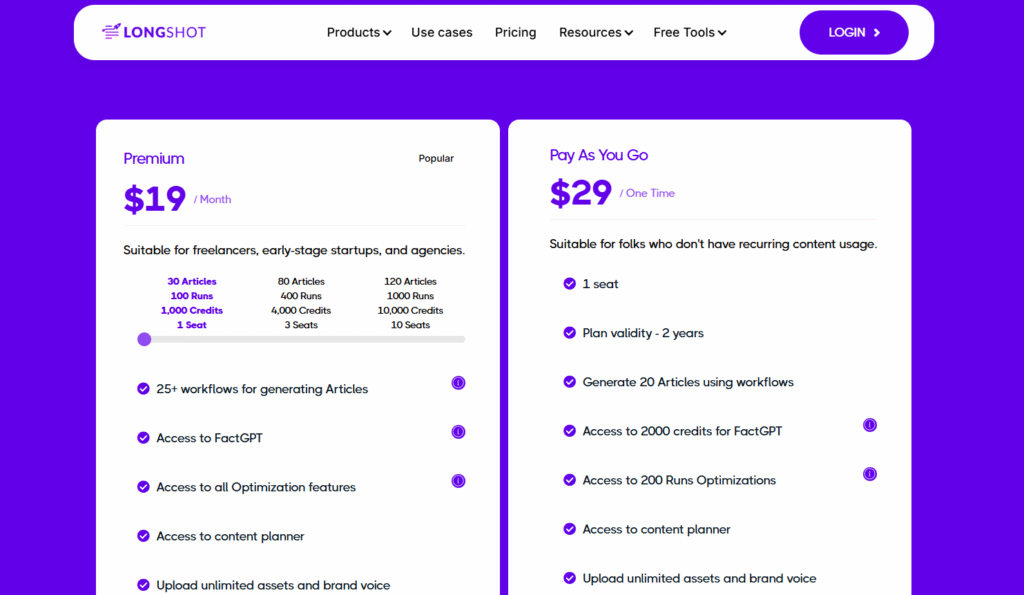This screenshot has width=1024, height=595.
Task: Click the plan tier slider handle
Action: pyautogui.click(x=144, y=339)
